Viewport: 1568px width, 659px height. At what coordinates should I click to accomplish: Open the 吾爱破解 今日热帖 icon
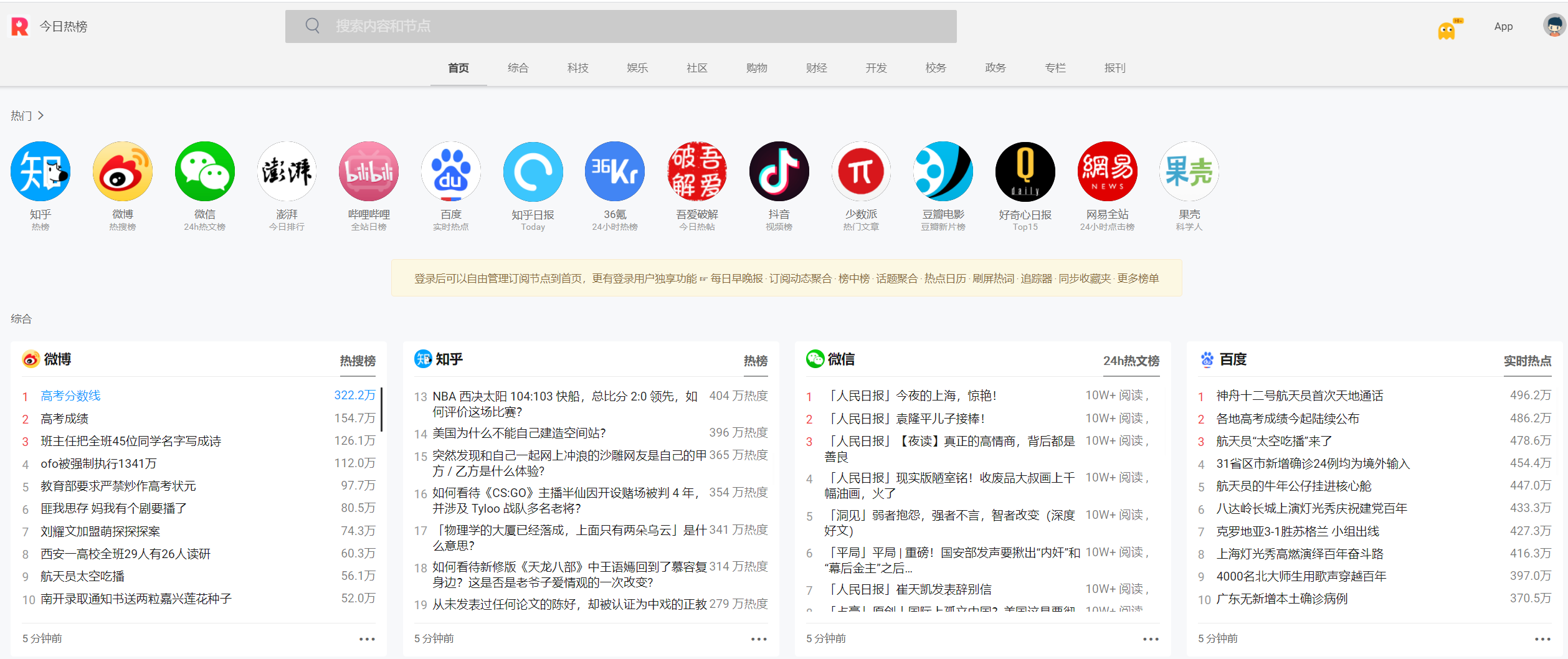(x=697, y=171)
